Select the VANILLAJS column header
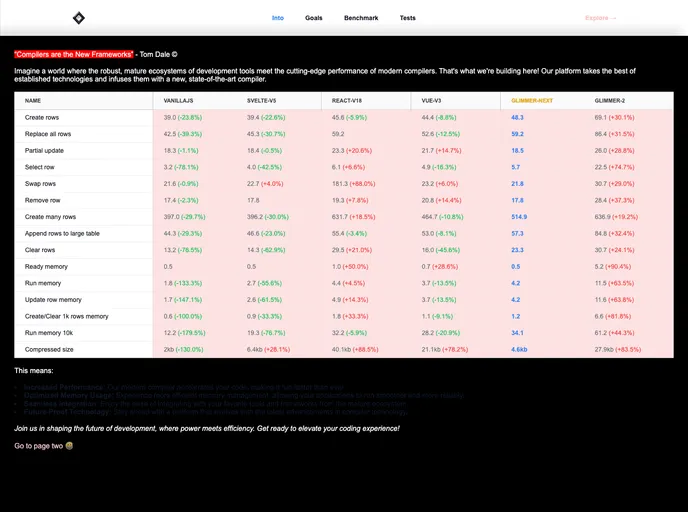 pyautogui.click(x=178, y=101)
